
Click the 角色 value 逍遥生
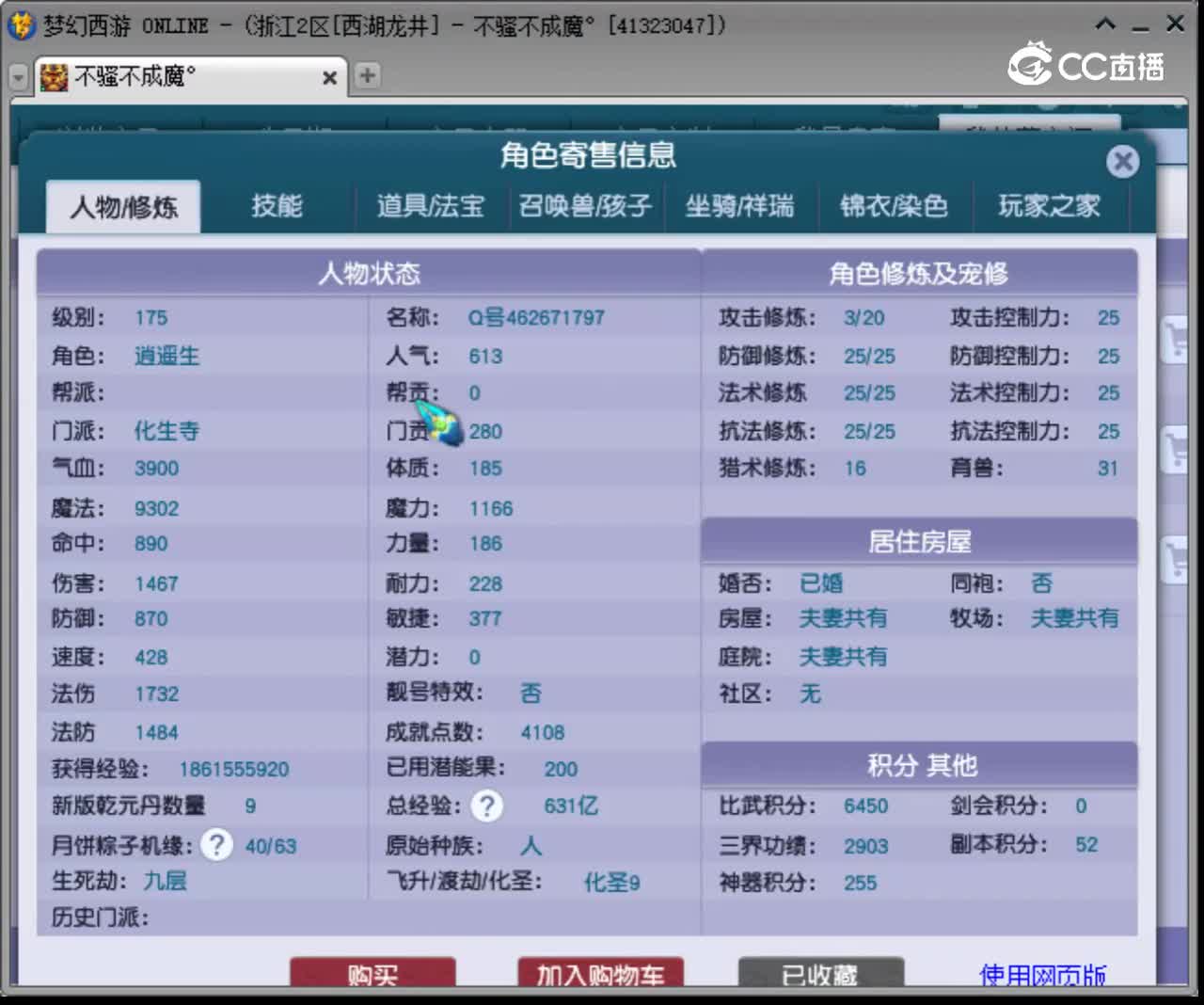166,356
